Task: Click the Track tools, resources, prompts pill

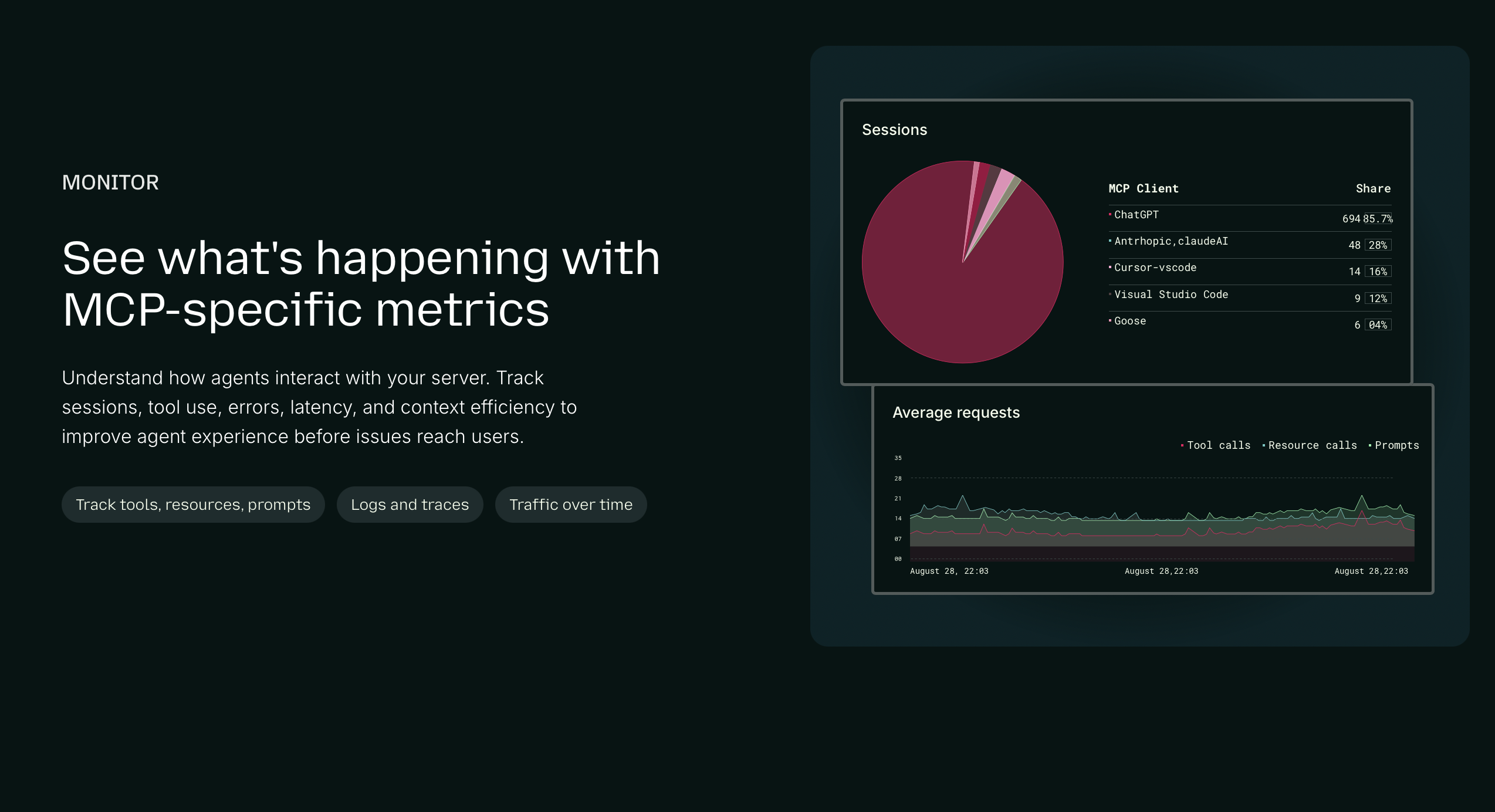Action: [x=193, y=505]
